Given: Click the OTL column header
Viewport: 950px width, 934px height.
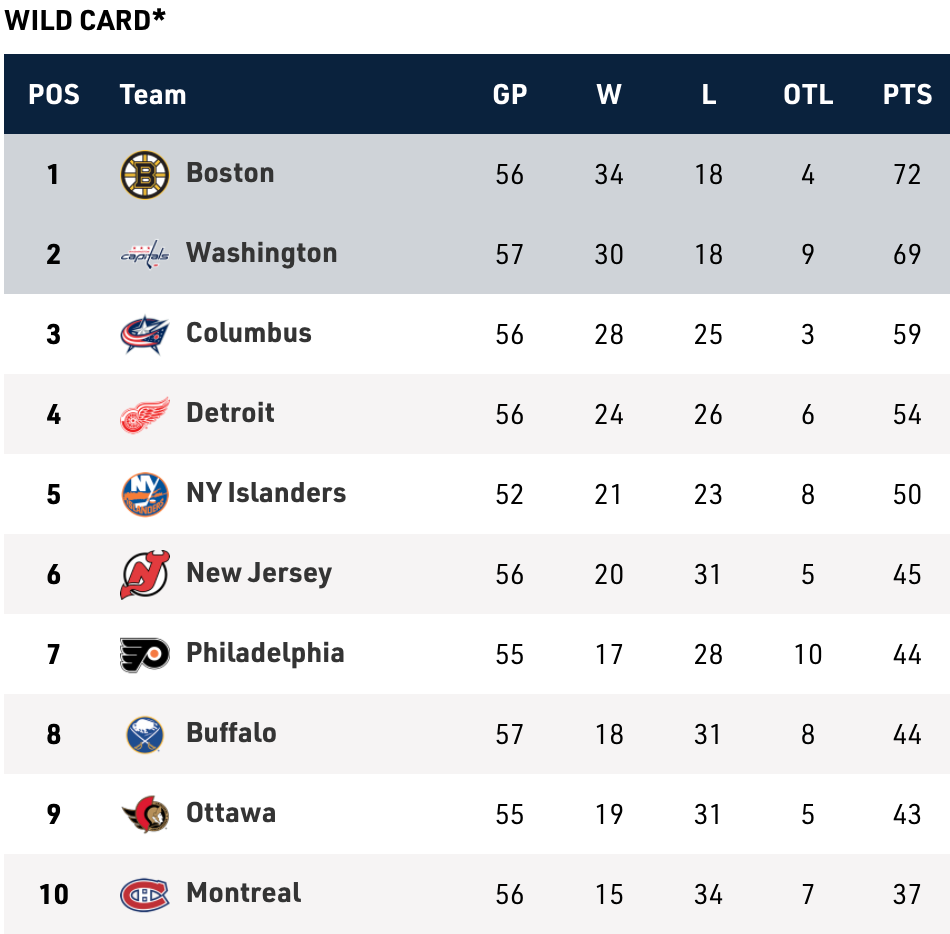Looking at the screenshot, I should point(808,95).
